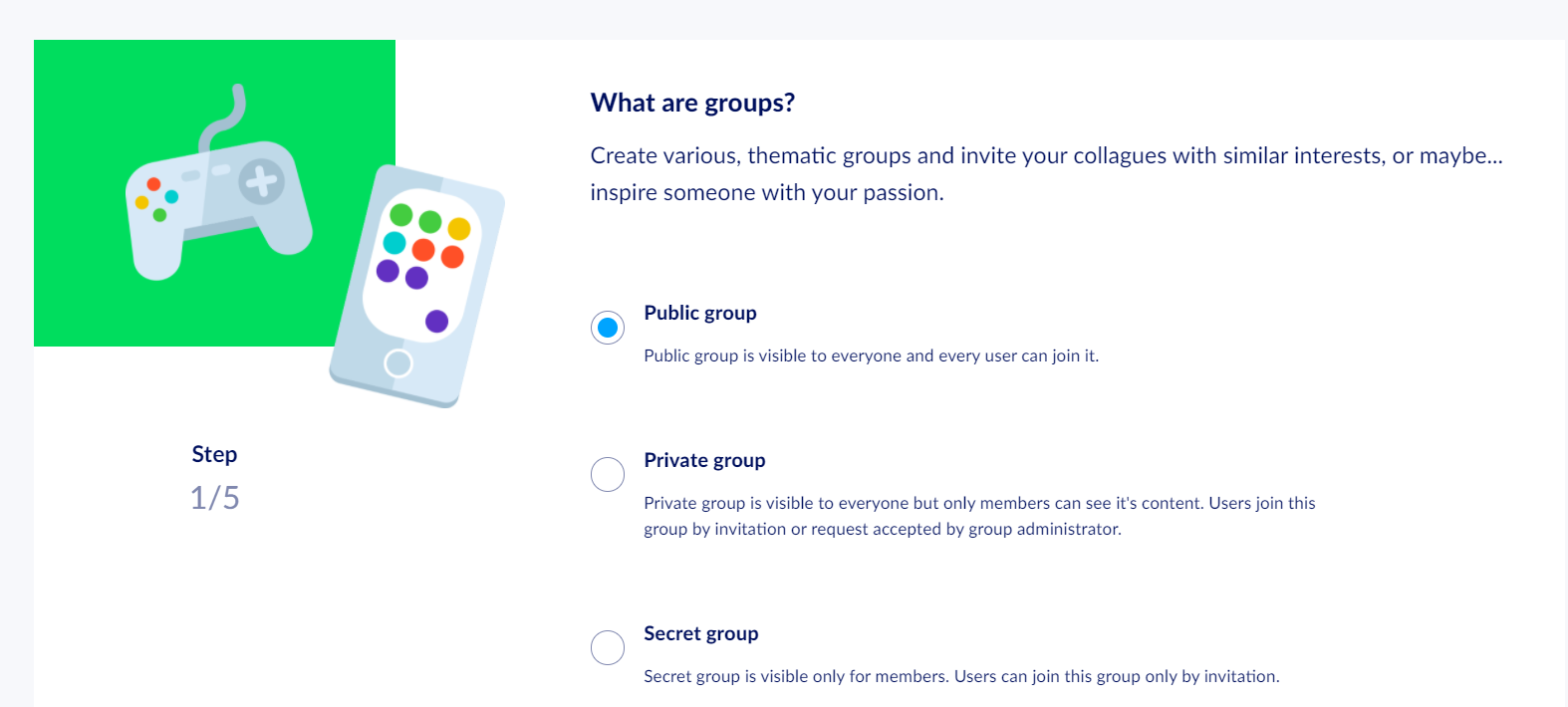Select the Secret group radio button
The image size is (1568, 707).
pos(608,647)
